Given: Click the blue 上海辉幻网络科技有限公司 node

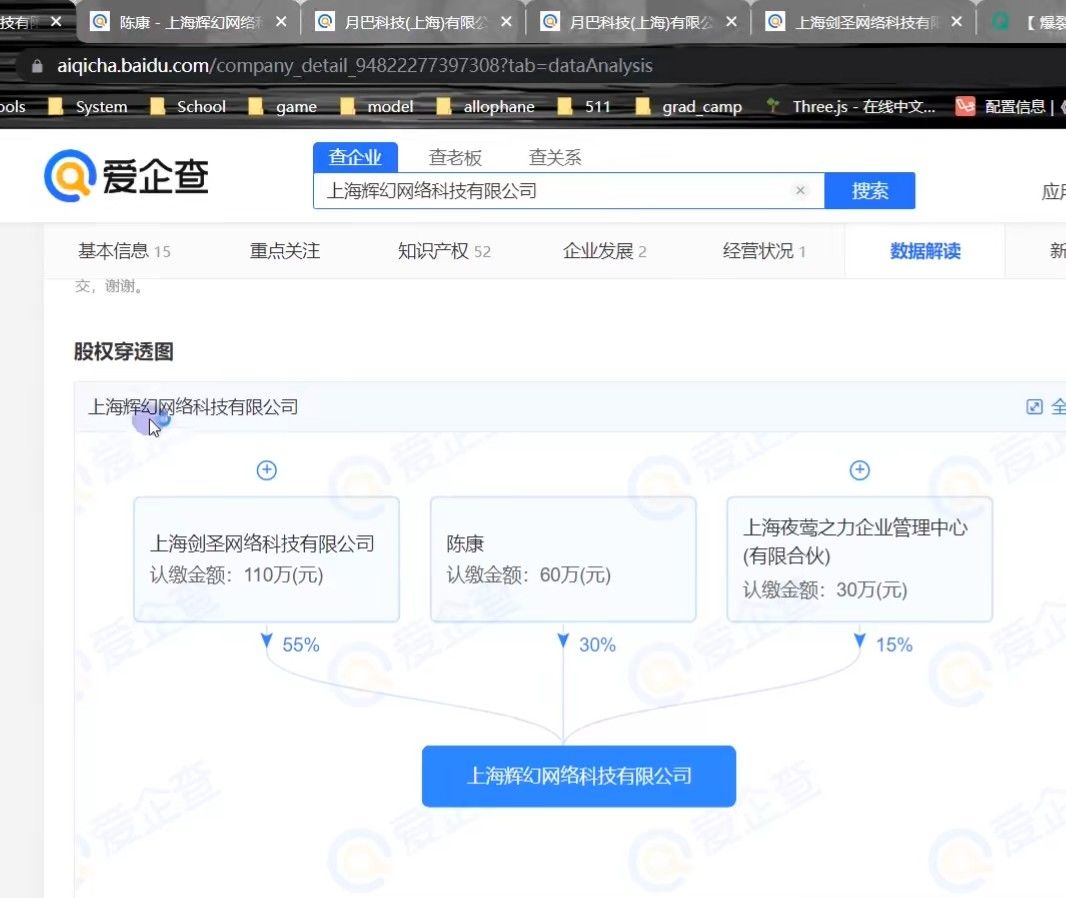Looking at the screenshot, I should (579, 776).
